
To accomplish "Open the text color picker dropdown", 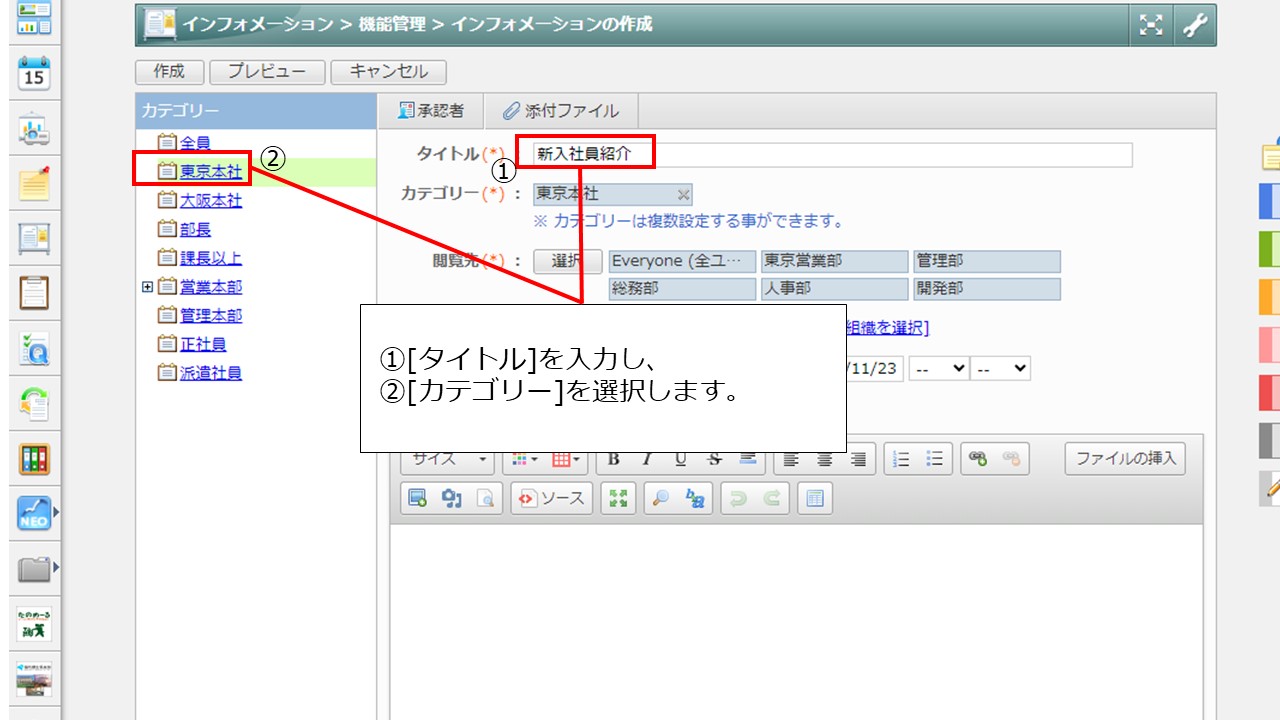I will click(525, 459).
